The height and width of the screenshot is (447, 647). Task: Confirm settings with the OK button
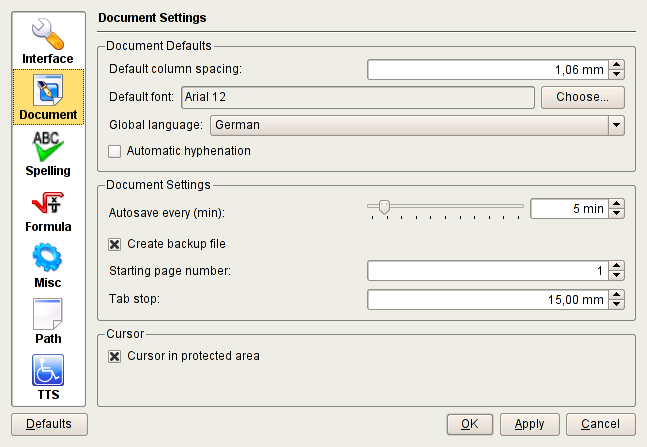470,424
